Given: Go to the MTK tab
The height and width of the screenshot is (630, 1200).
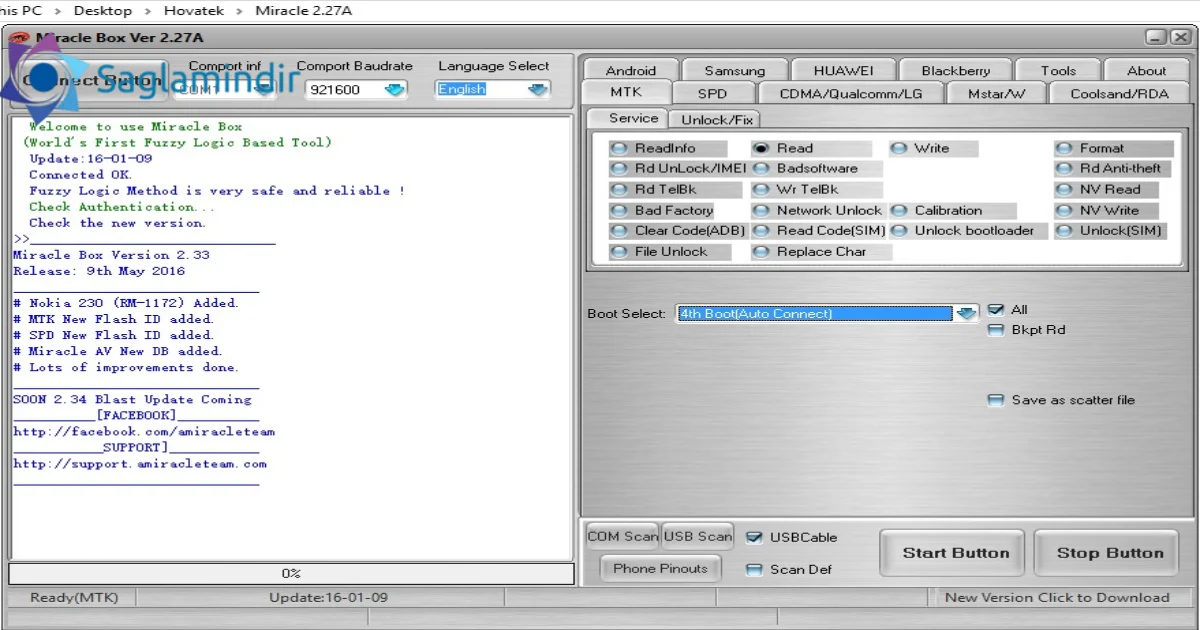Looking at the screenshot, I should [626, 92].
